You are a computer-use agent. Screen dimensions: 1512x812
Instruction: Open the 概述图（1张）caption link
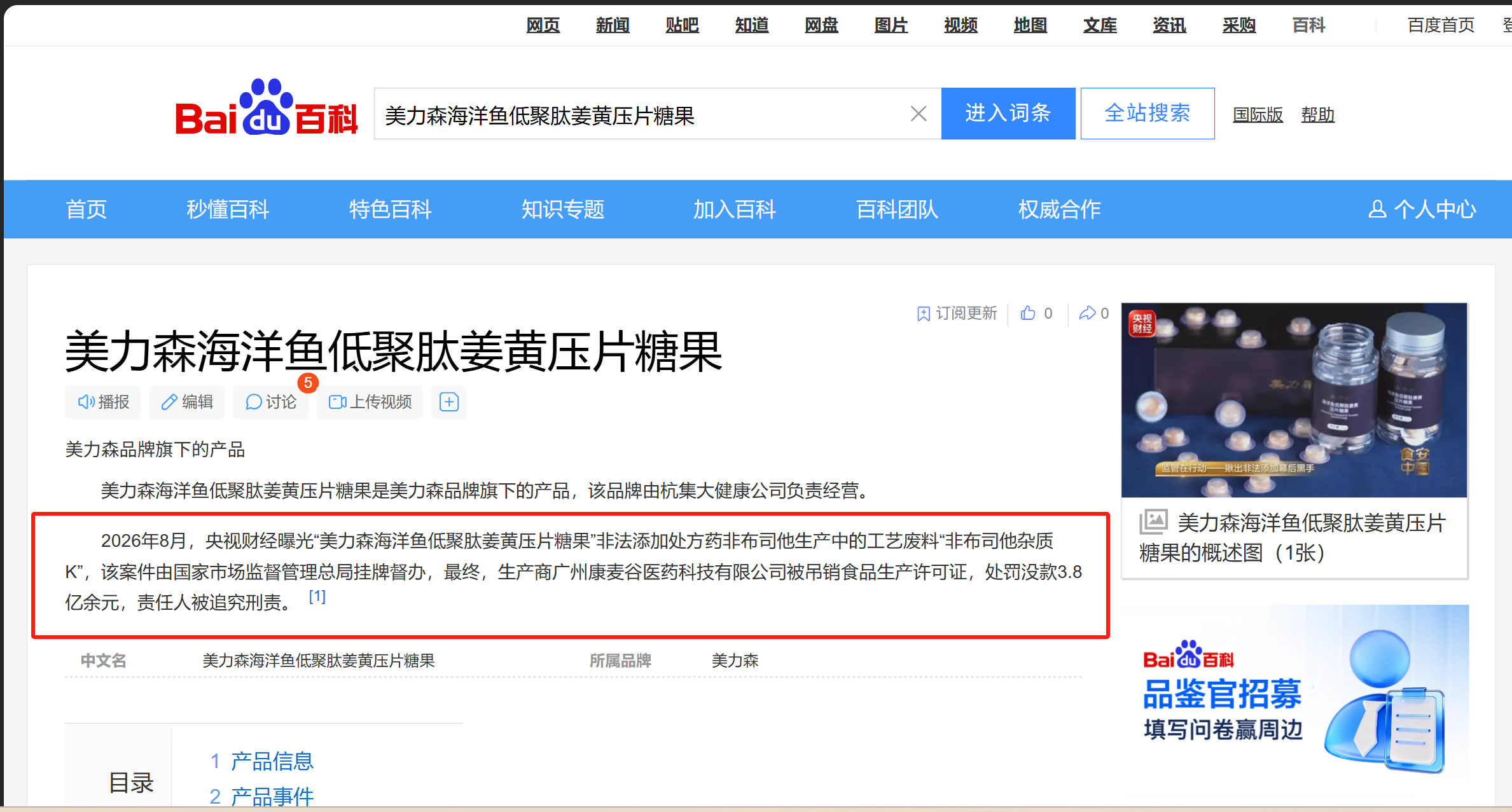[1293, 537]
